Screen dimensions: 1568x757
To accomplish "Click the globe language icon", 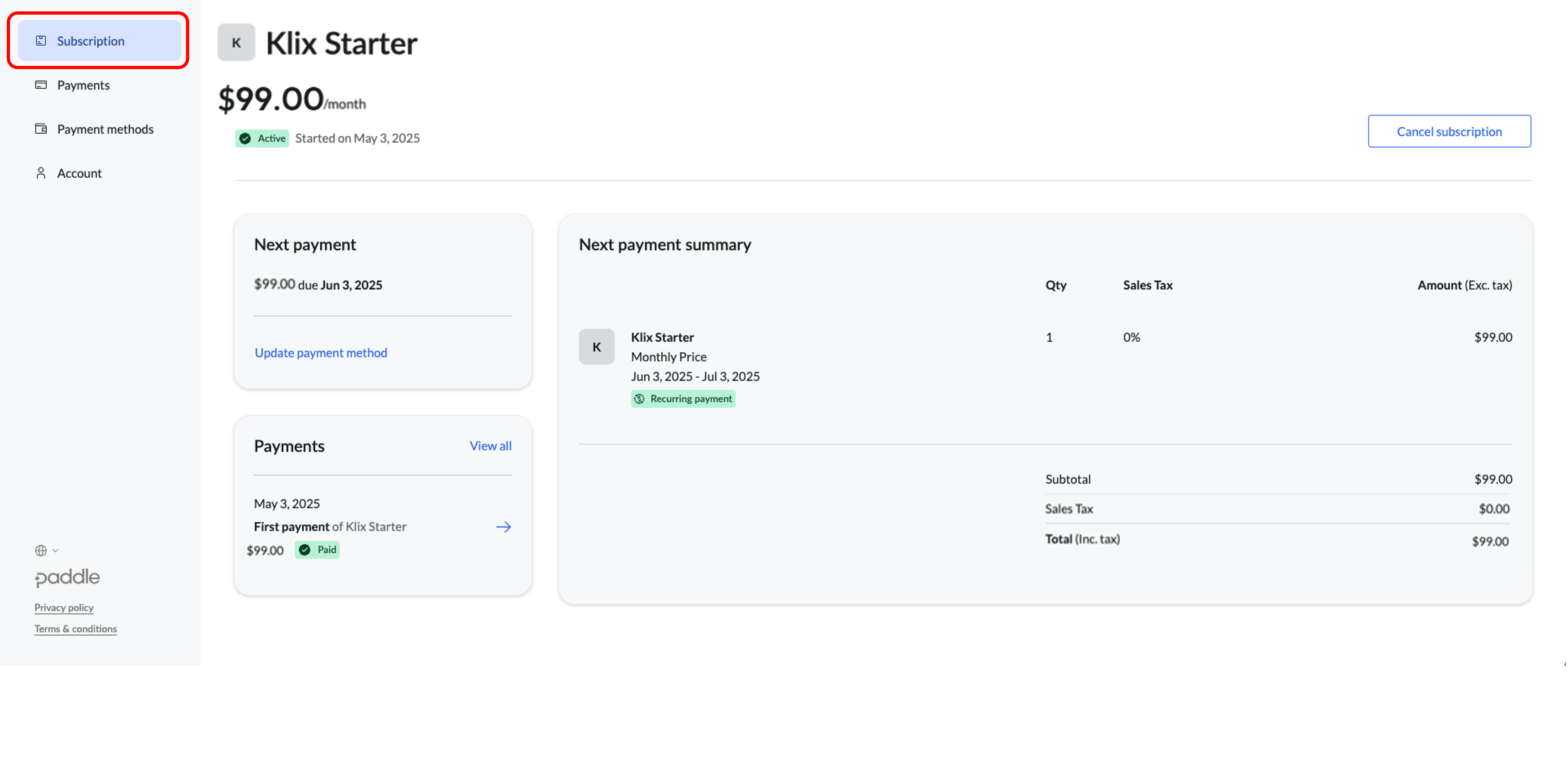I will coord(41,551).
